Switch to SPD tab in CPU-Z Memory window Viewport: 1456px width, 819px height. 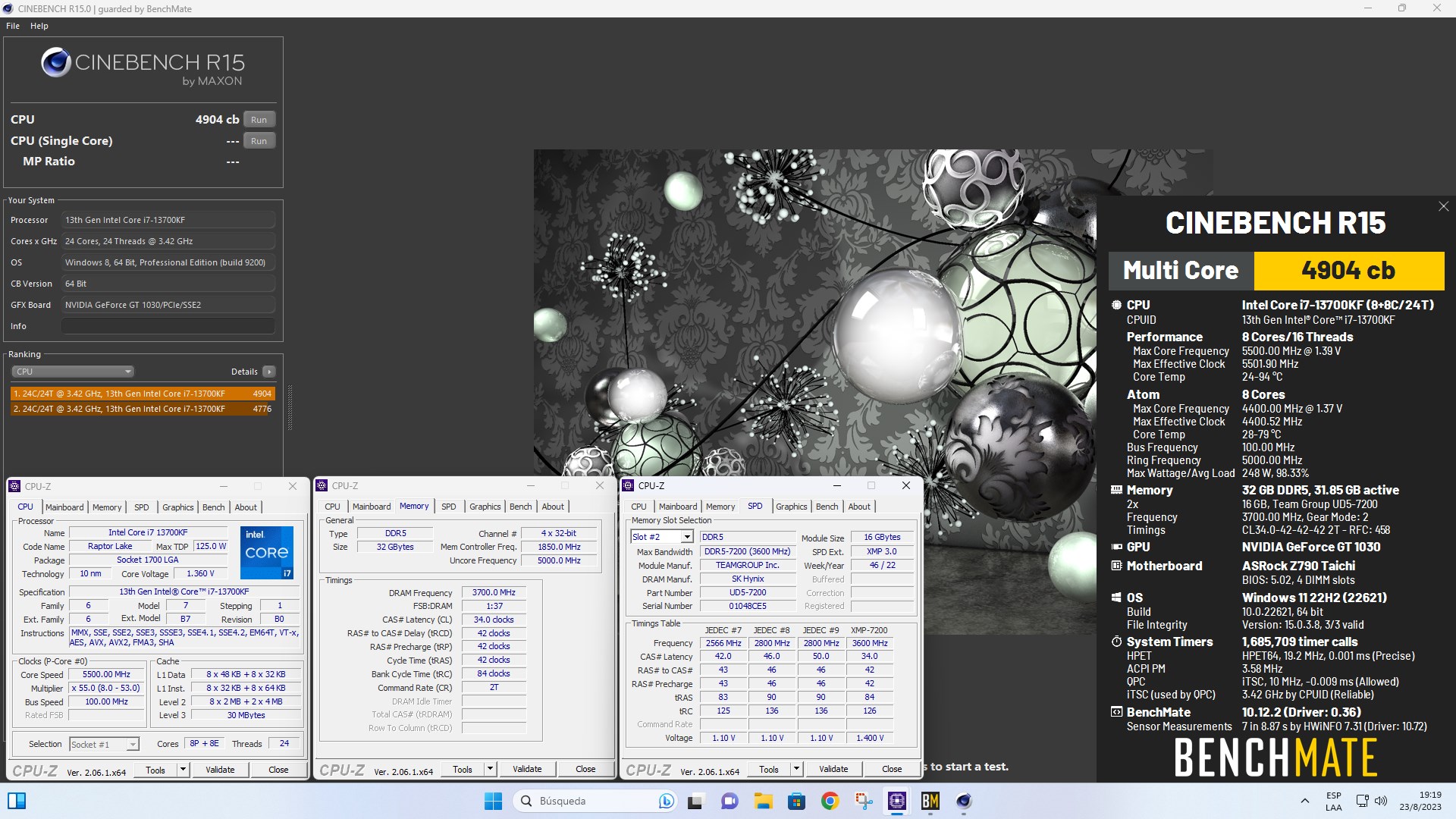[x=449, y=507]
